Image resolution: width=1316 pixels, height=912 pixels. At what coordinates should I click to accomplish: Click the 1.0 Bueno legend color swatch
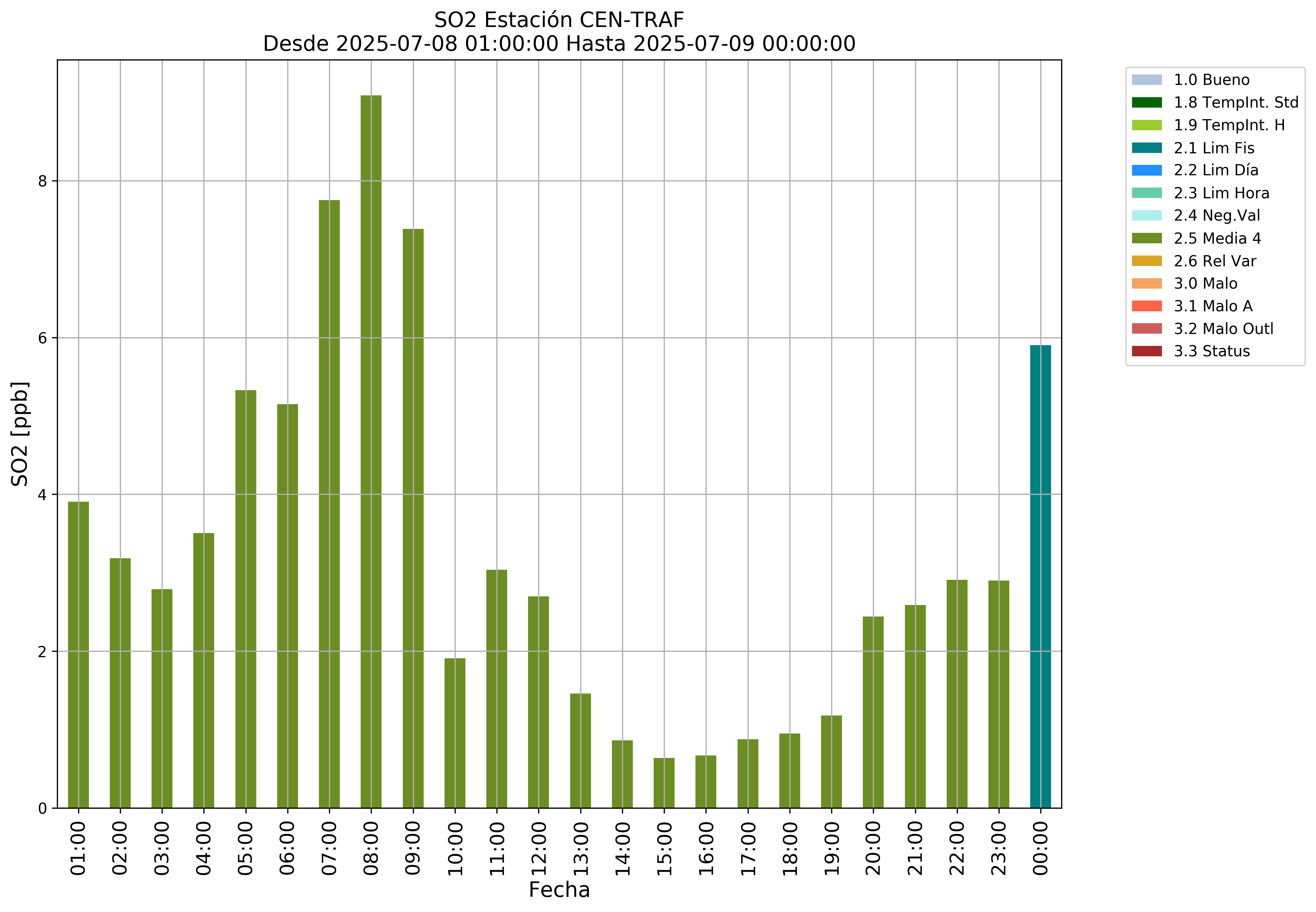point(1146,80)
